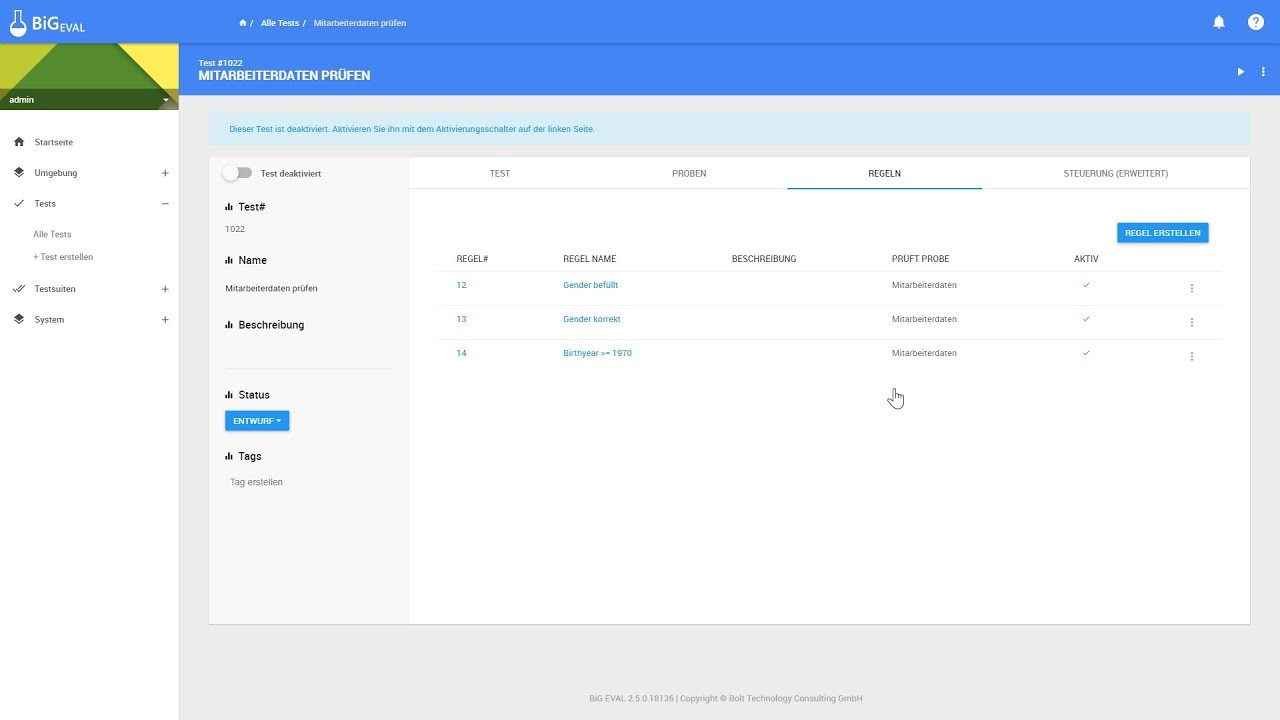This screenshot has height=720, width=1280.
Task: Click the Umgebung layers icon
Action: [x=19, y=173]
